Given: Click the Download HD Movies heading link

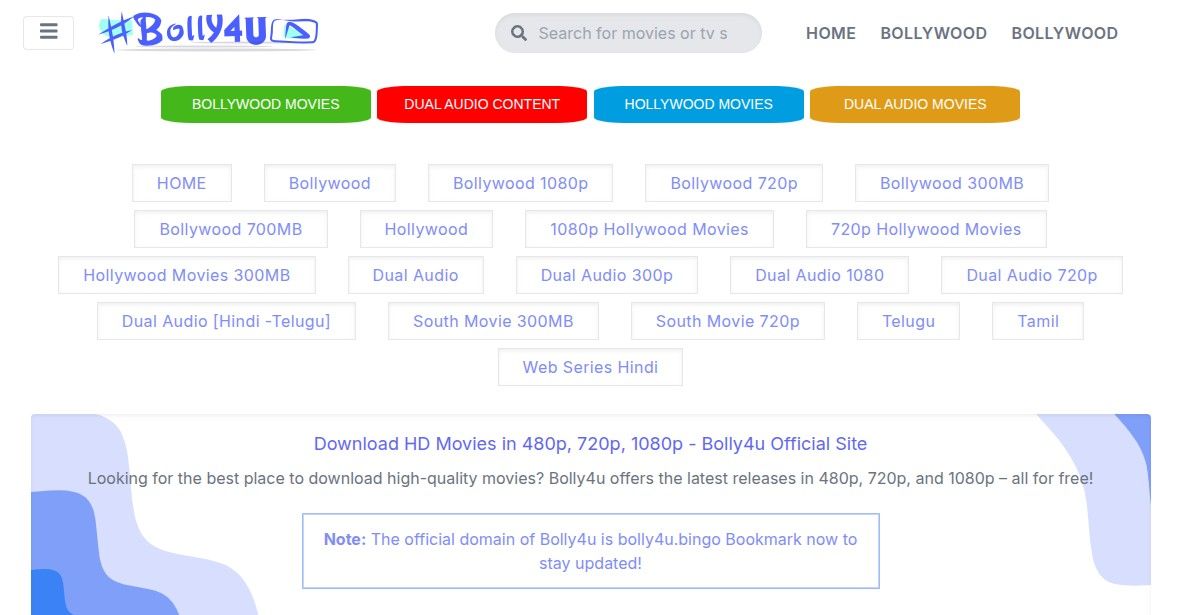Looking at the screenshot, I should 590,444.
